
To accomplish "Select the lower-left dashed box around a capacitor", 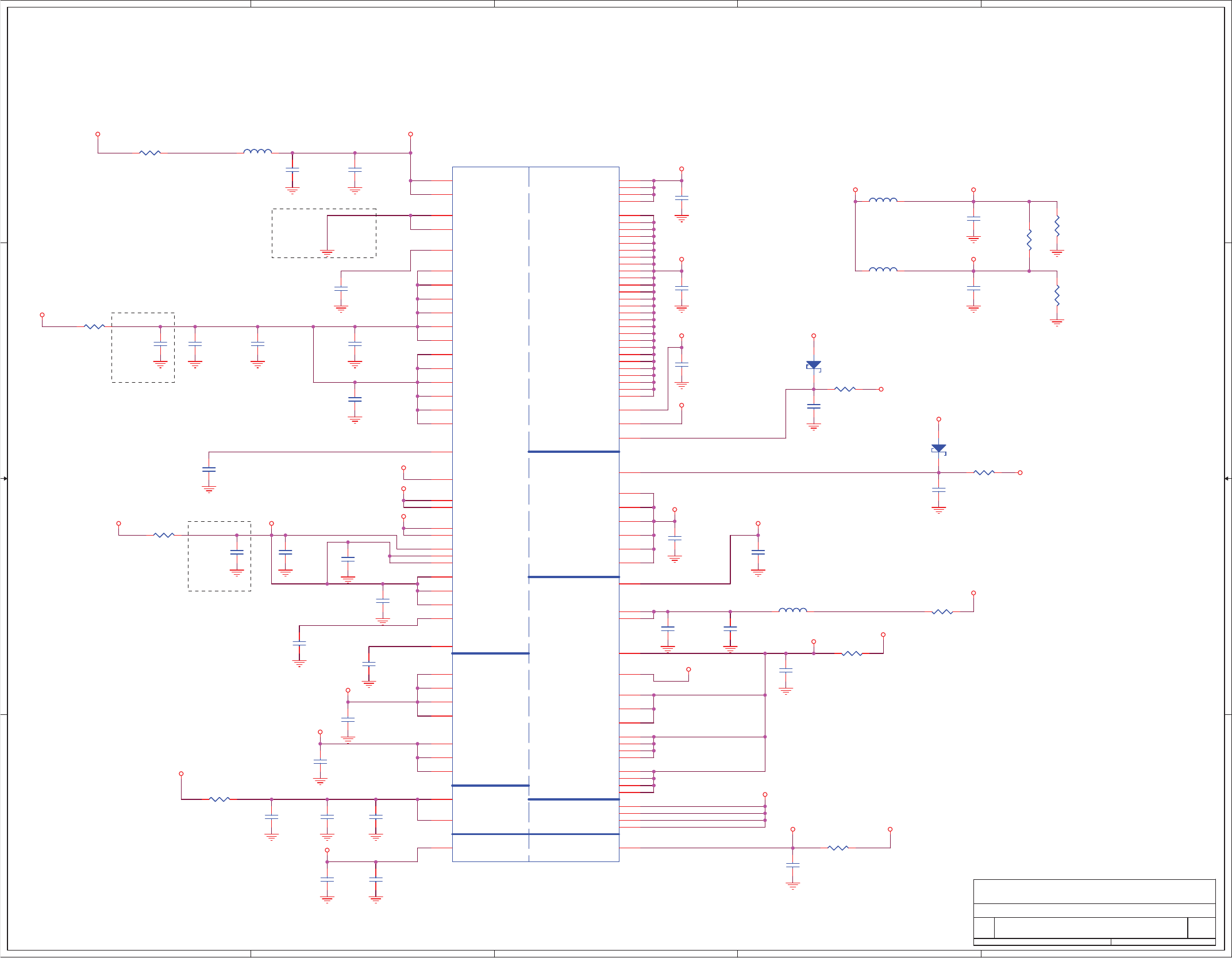I will [219, 556].
